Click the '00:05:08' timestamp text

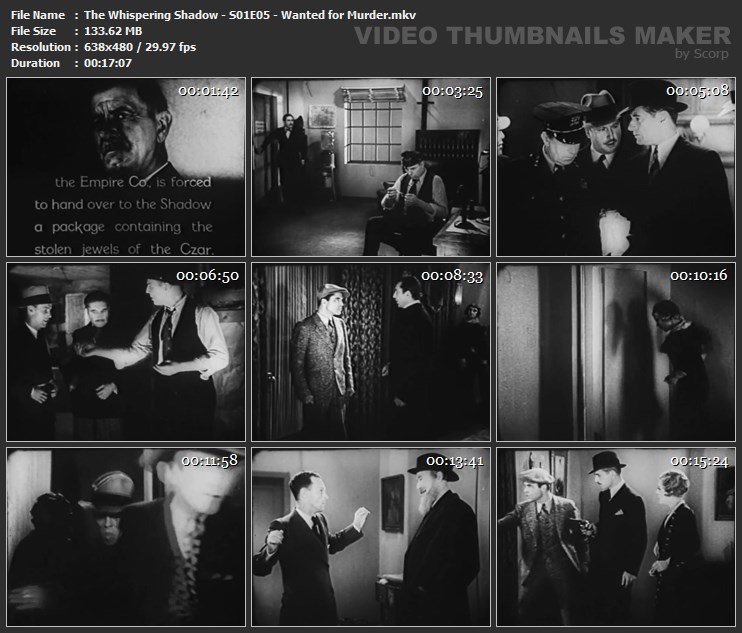tap(698, 90)
